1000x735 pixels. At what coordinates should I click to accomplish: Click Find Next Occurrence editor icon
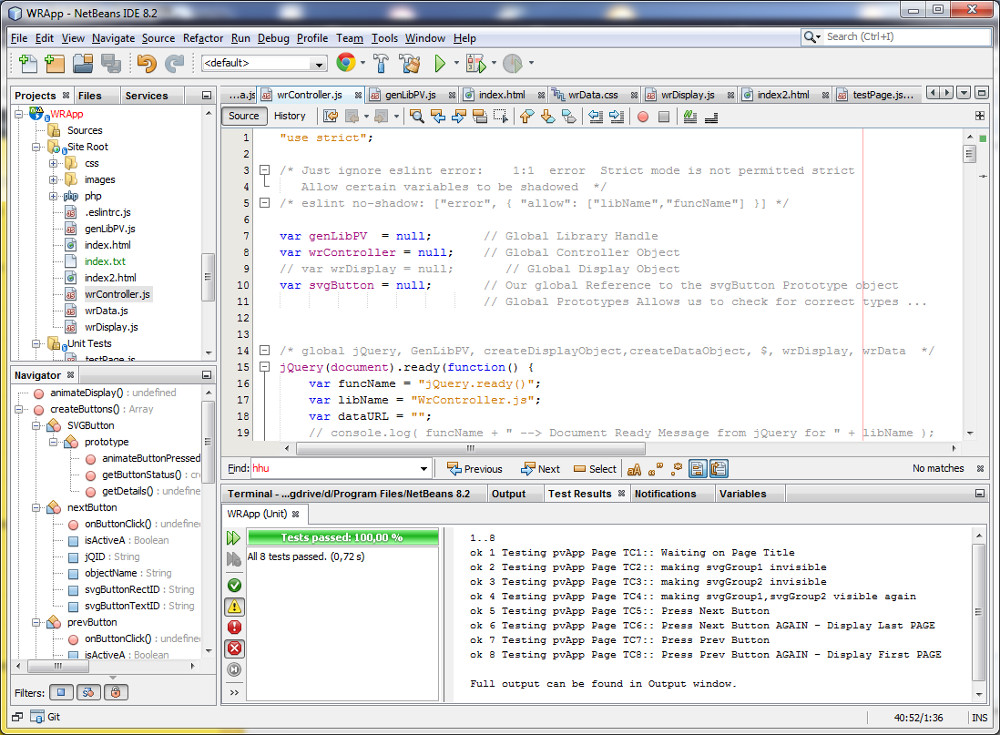click(459, 116)
